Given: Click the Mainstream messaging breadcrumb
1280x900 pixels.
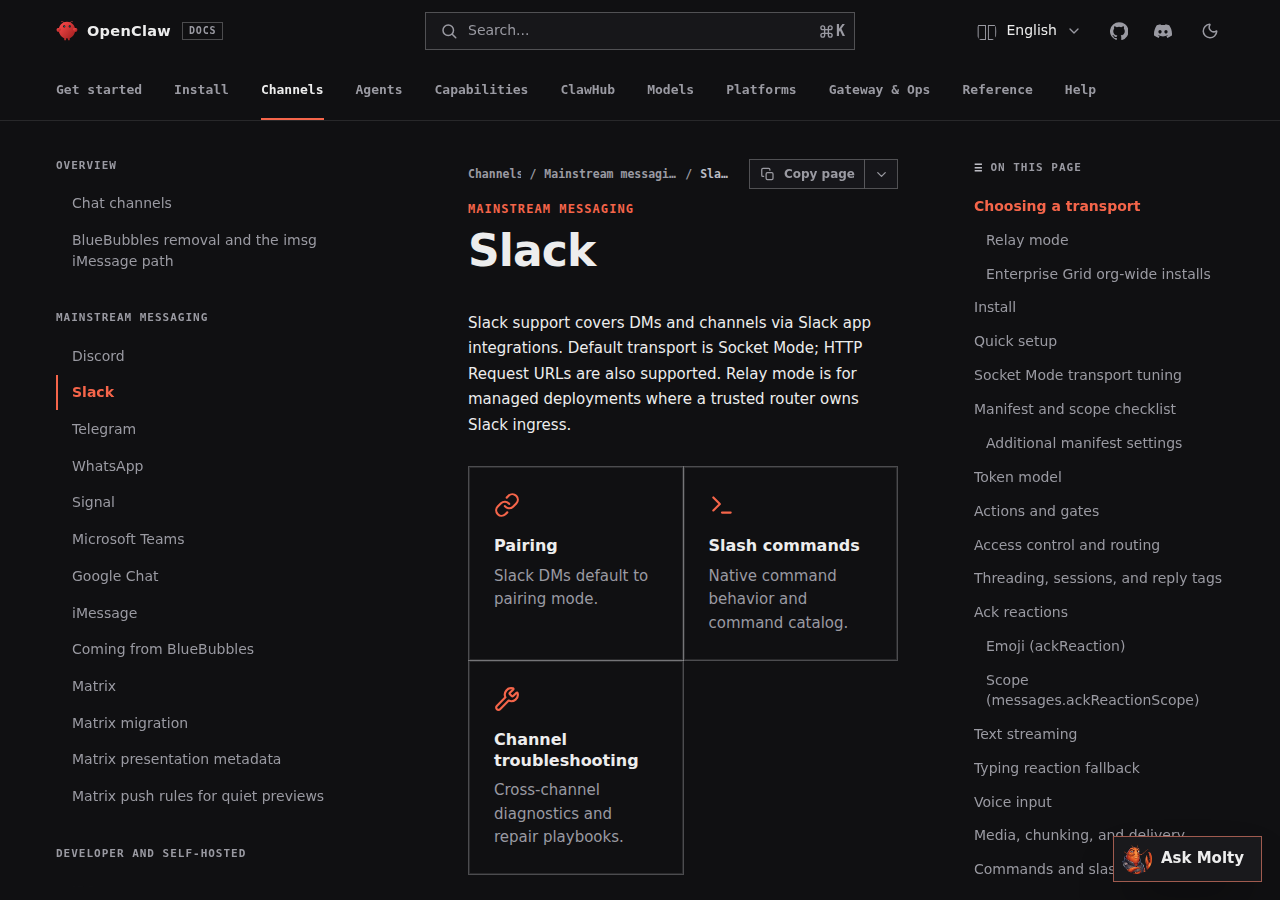Looking at the screenshot, I should point(610,174).
